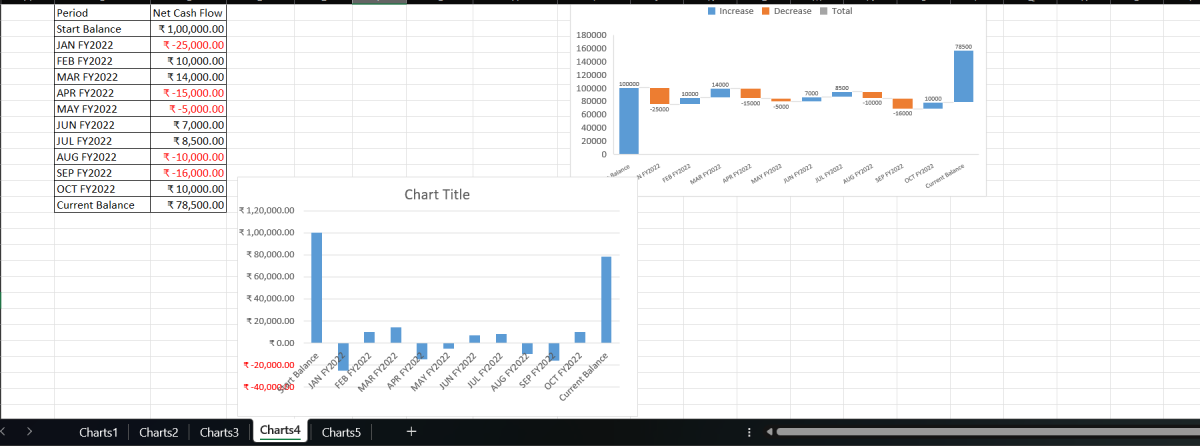Click the horizontal scrollbar thumb
Image resolution: width=1200 pixels, height=446 pixels.
point(980,432)
